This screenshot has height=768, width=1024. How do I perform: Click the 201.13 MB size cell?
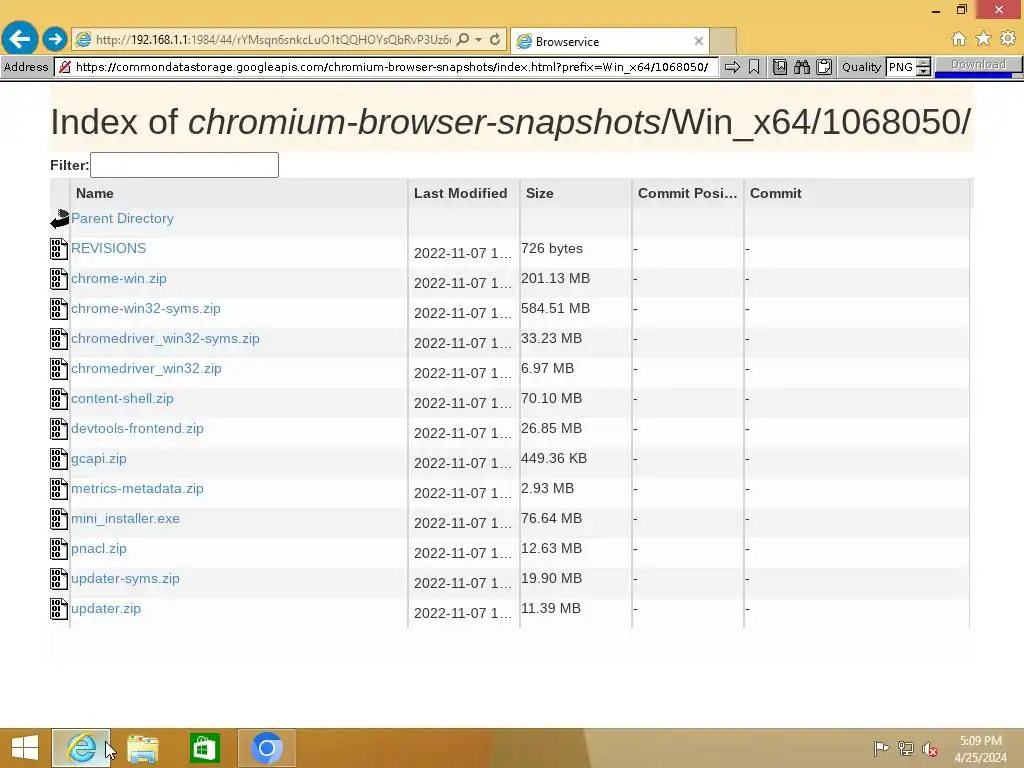555,278
